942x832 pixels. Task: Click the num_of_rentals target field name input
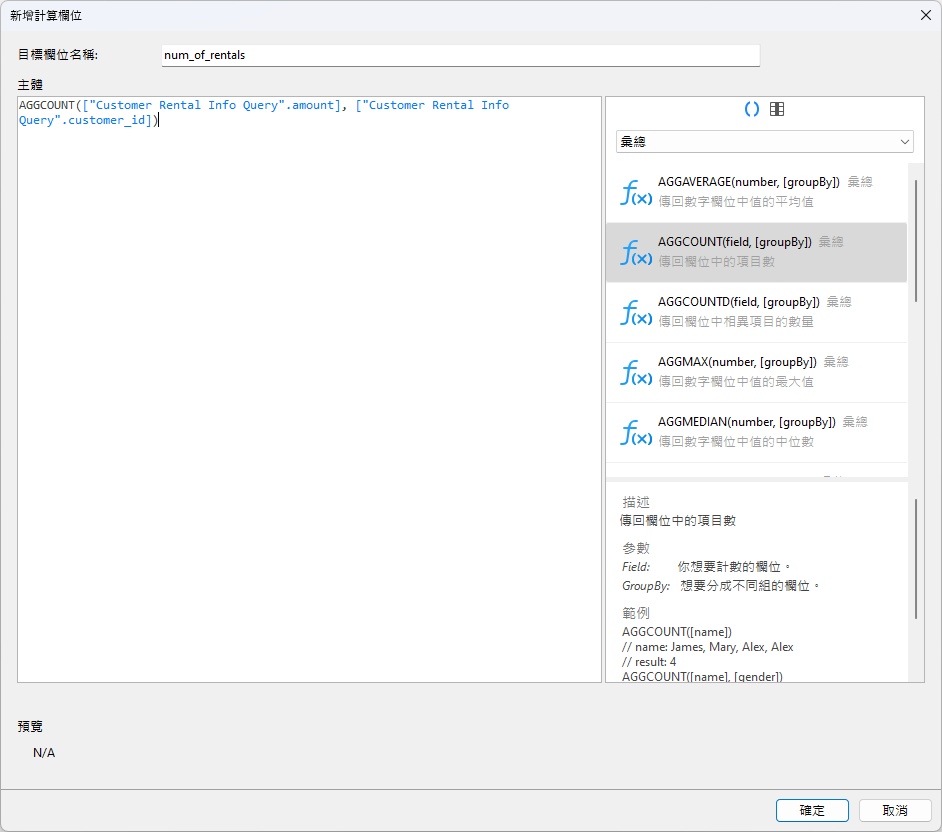click(460, 55)
